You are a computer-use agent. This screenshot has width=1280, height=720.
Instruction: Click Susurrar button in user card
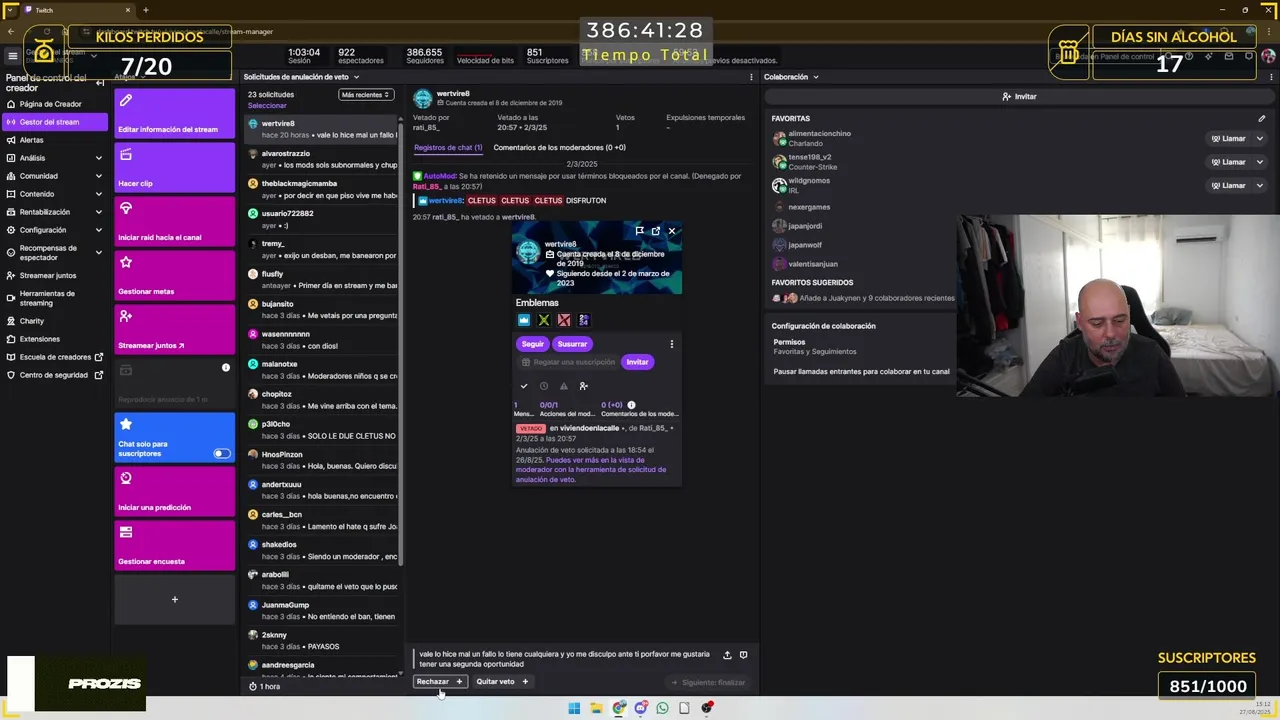point(572,344)
